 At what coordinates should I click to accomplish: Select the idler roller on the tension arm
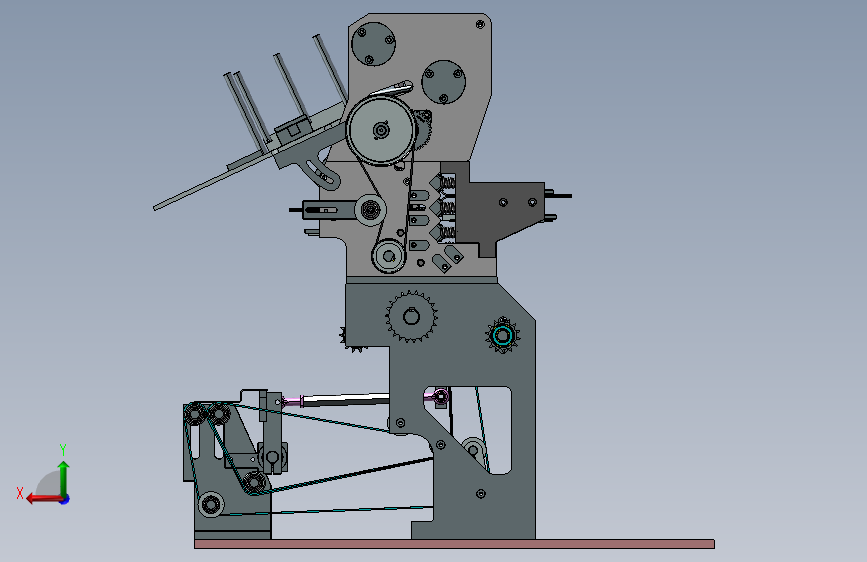[x=369, y=210]
